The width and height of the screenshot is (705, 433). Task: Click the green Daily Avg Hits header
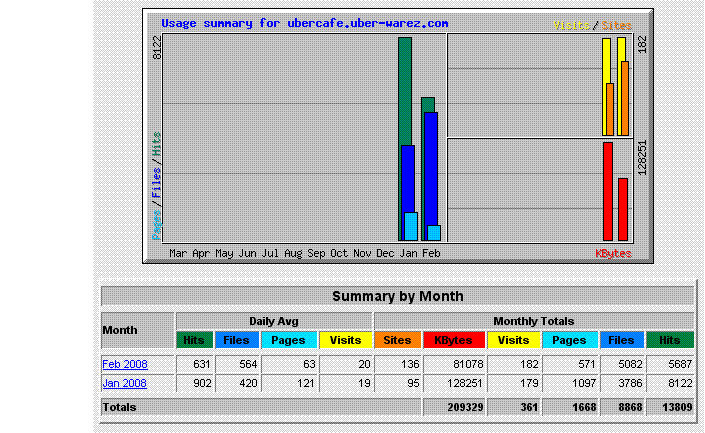click(x=194, y=340)
